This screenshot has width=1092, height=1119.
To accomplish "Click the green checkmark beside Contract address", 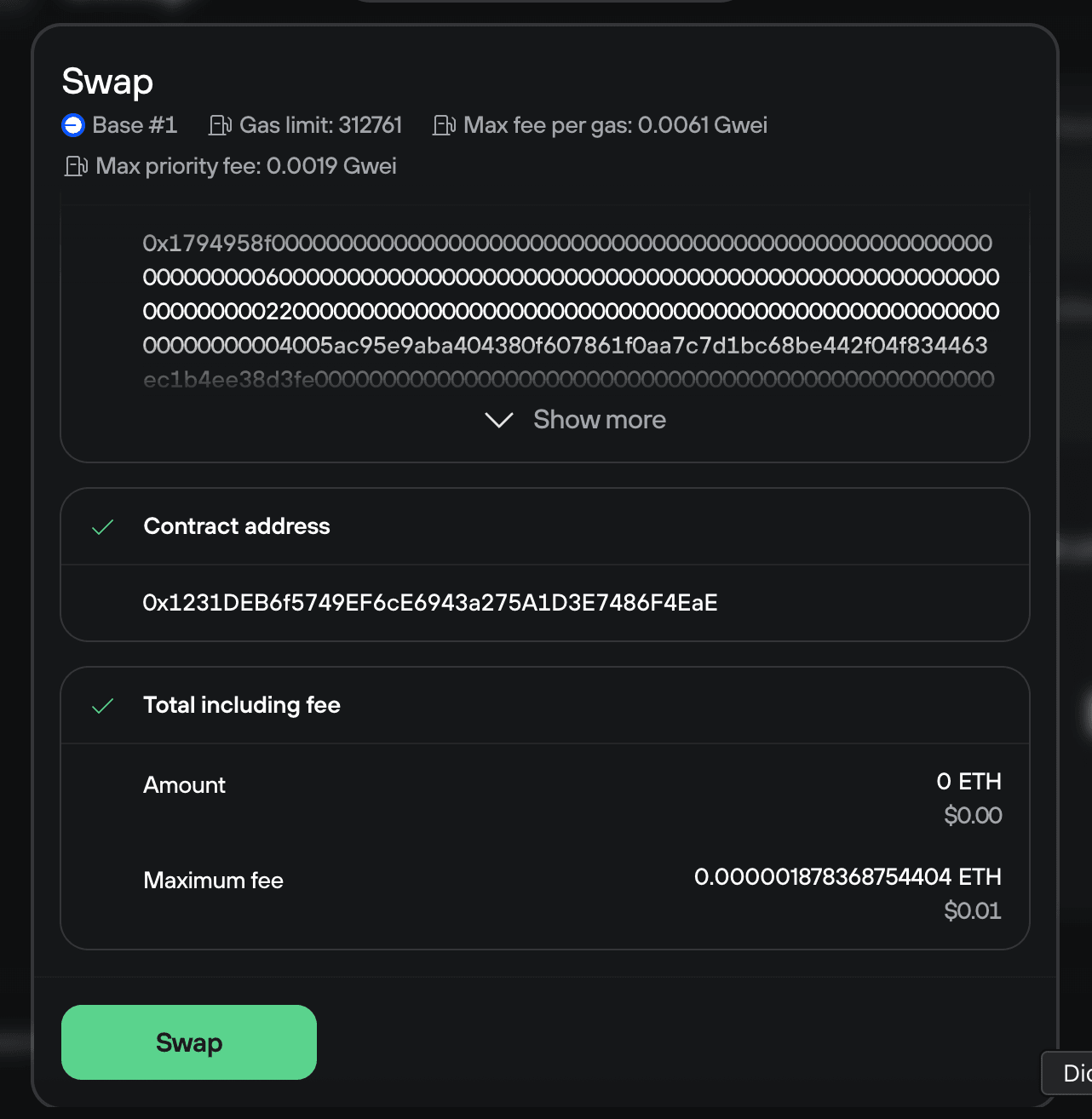I will 103,527.
